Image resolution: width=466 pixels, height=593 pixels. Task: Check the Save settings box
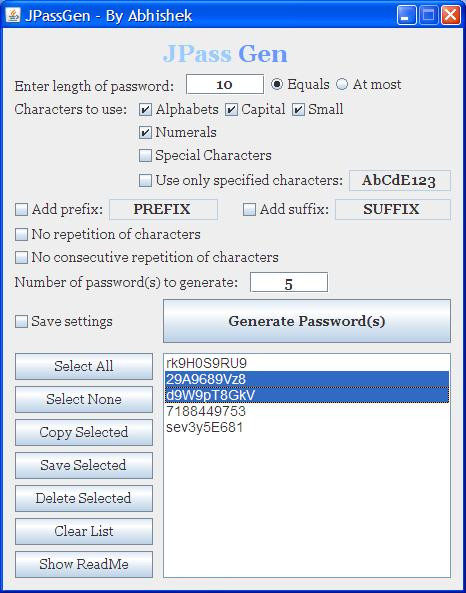21,322
